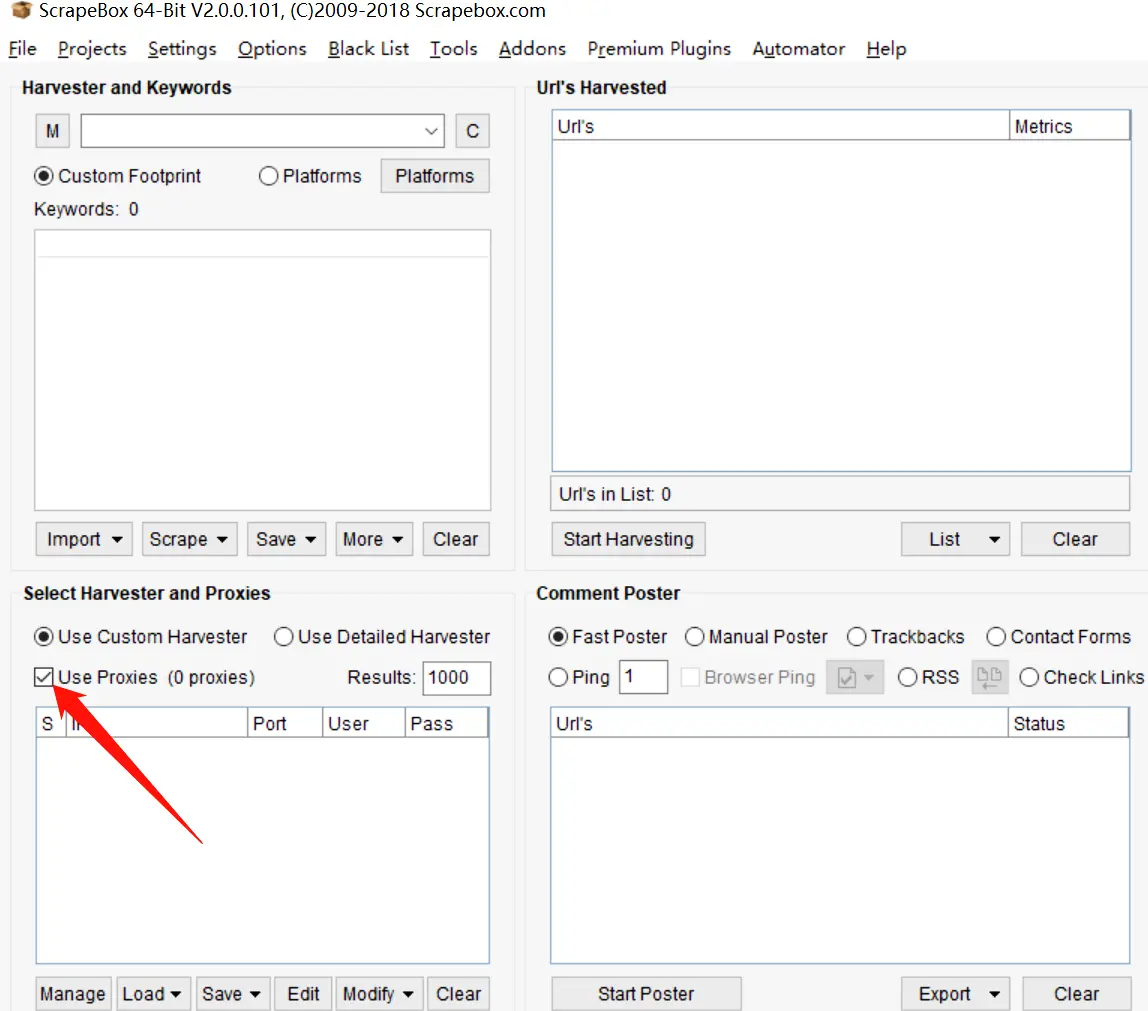Click the S column header in proxy table

coord(51,724)
